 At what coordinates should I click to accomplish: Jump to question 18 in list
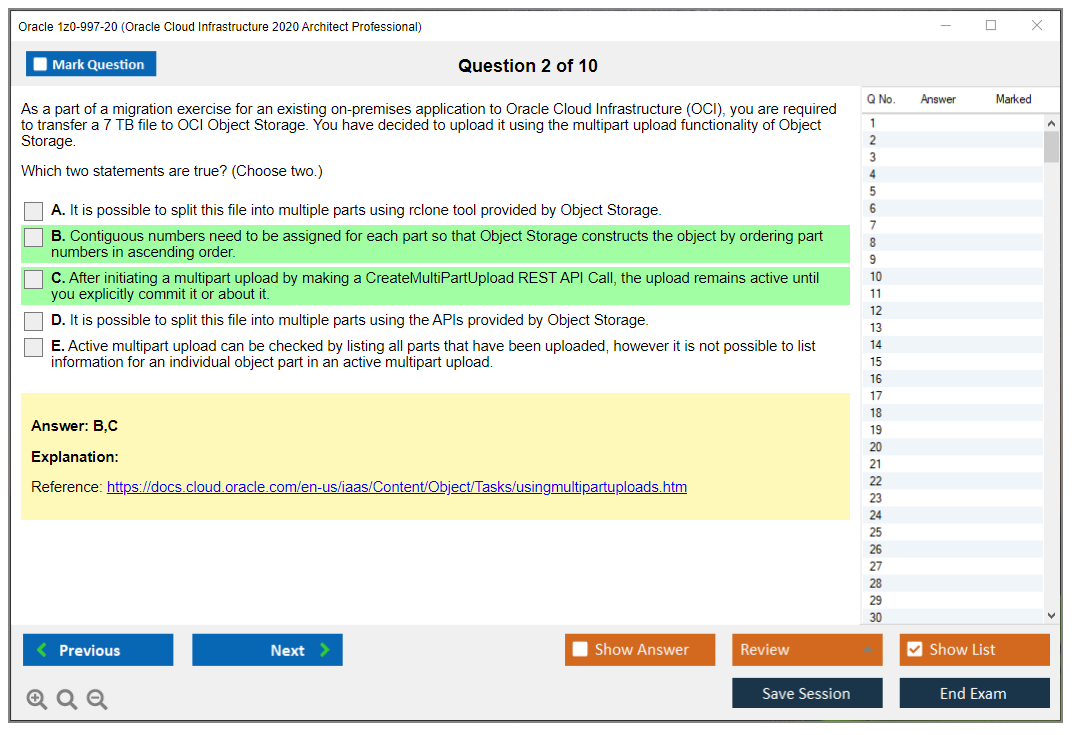click(x=953, y=413)
